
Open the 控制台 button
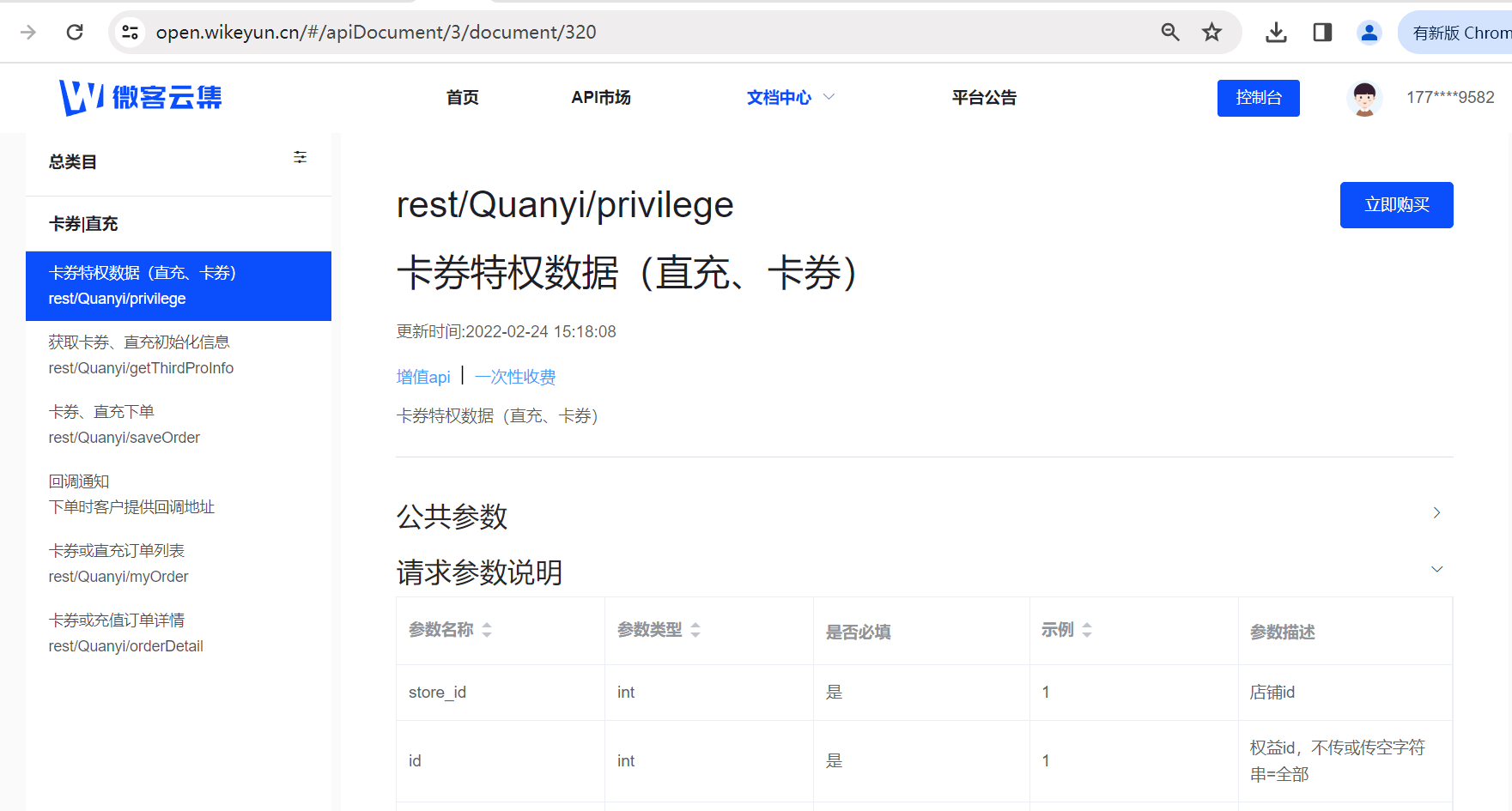(x=1258, y=97)
